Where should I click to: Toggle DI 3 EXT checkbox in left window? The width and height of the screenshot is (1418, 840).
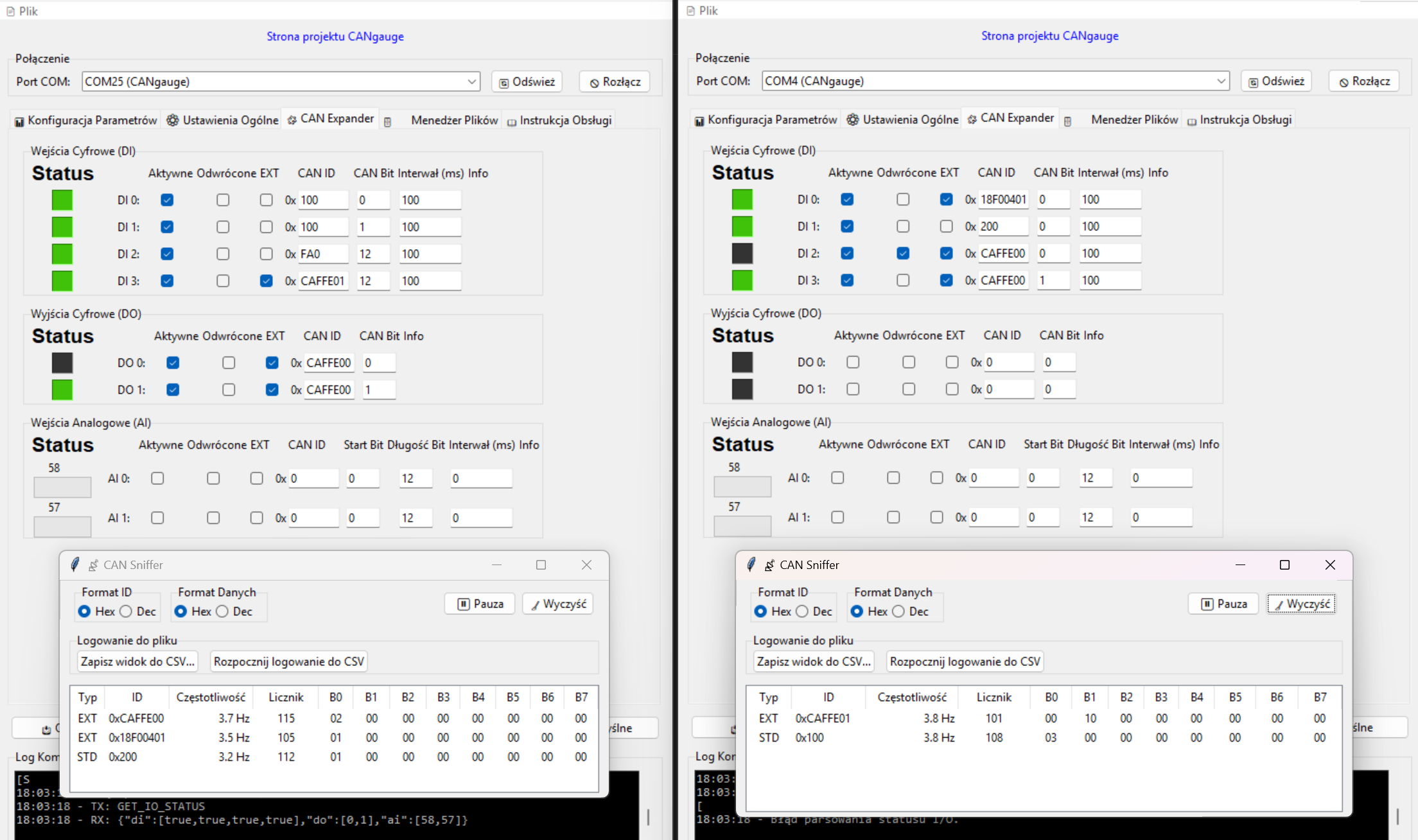click(x=266, y=281)
